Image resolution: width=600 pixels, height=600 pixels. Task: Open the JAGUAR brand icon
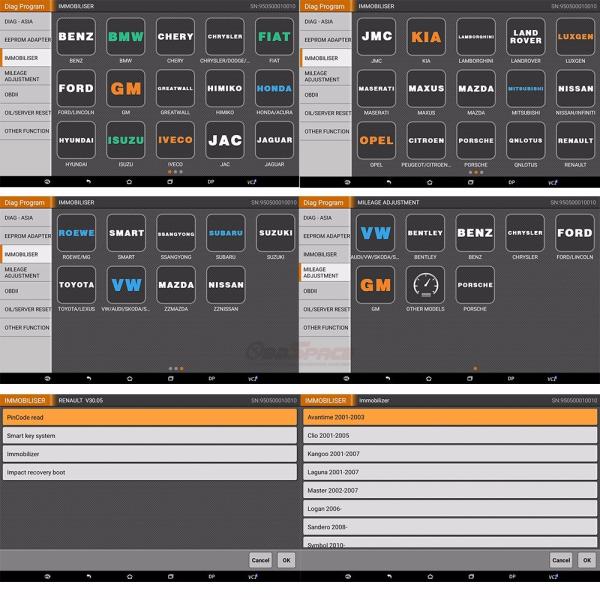(x=274, y=140)
